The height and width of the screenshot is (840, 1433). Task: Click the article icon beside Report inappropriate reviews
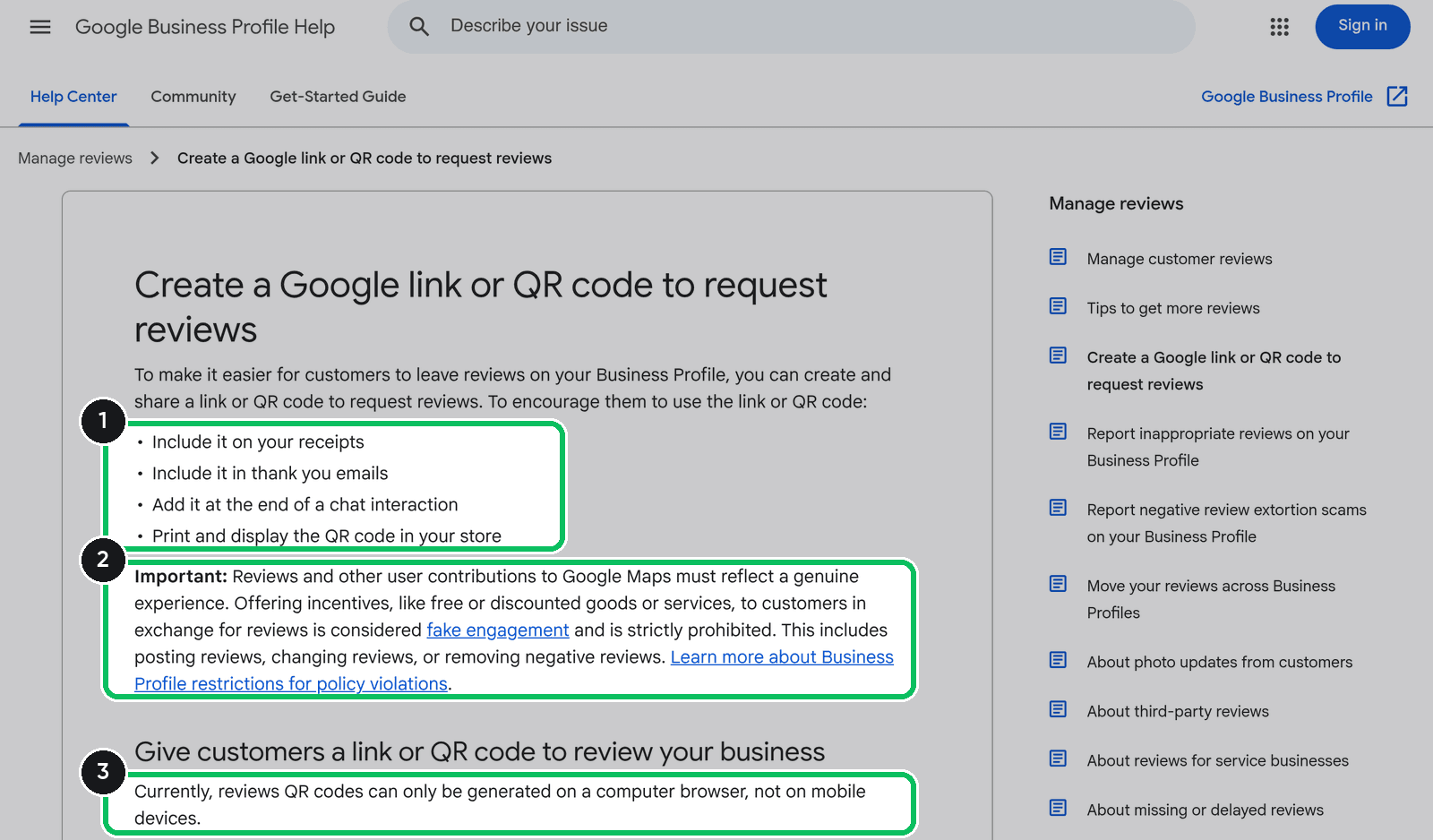coord(1058,432)
